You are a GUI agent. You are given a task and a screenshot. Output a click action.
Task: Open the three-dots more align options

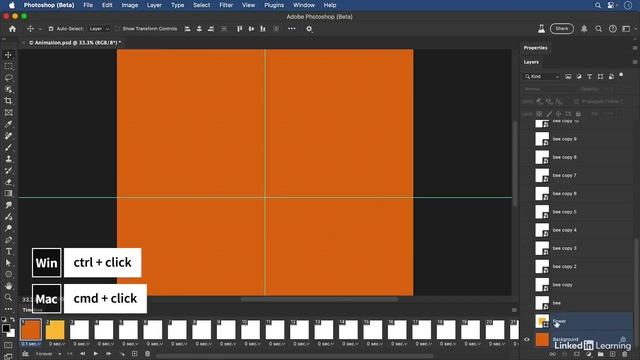coord(291,29)
